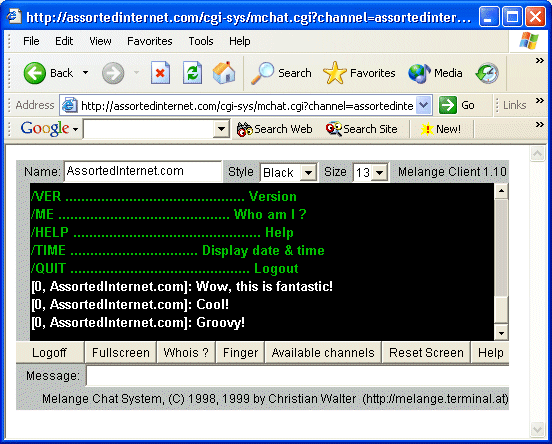Click the '/QUIT' Logout command line
Screen dimensions: 552x444
point(164,269)
